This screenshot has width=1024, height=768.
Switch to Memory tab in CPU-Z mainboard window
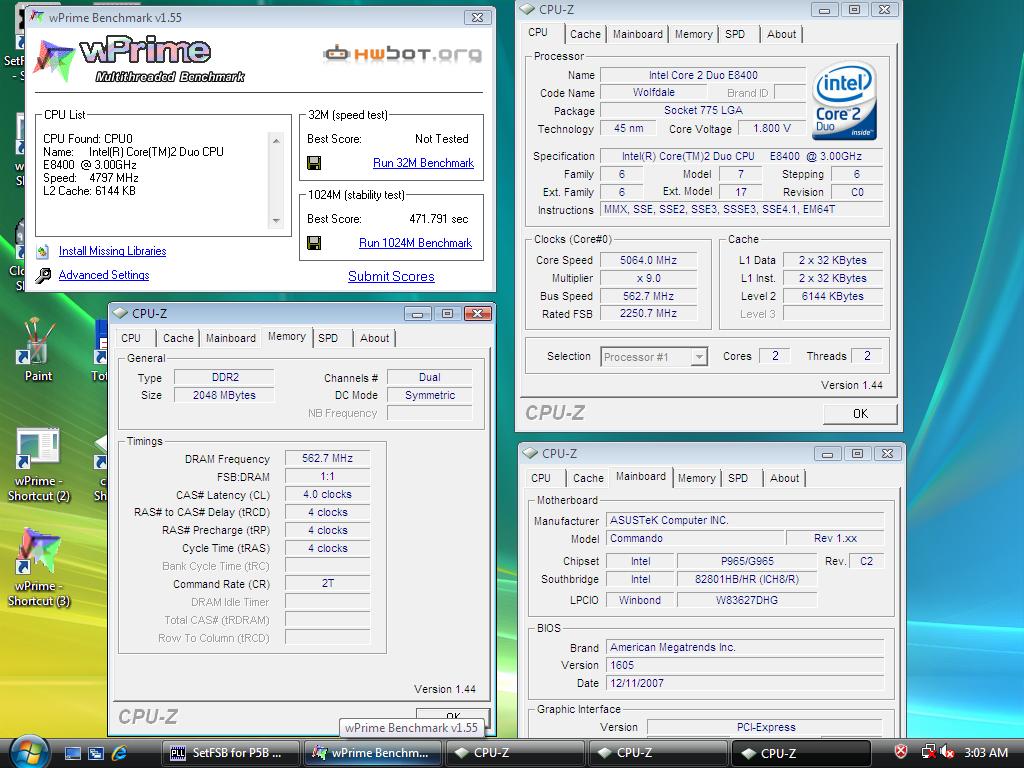(696, 477)
